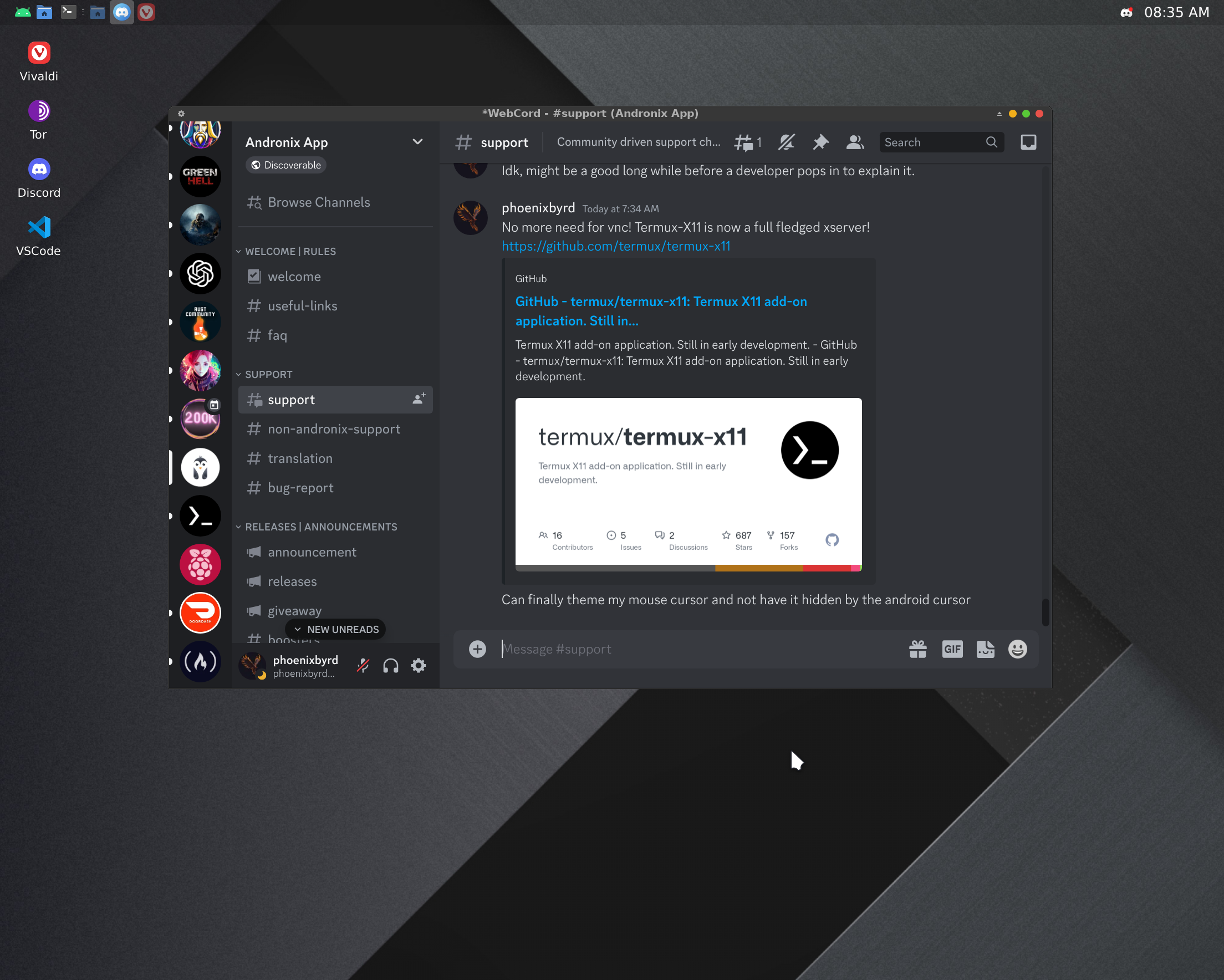The width and height of the screenshot is (1224, 980).
Task: Open Vivaldi desktop shortcut
Action: 39,62
